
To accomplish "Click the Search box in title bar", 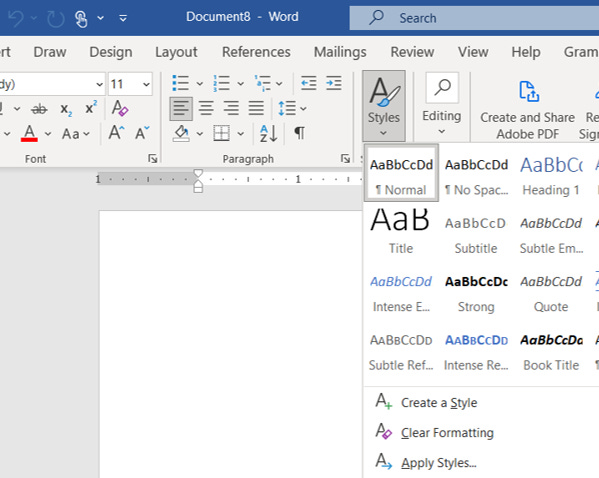I will coord(474,18).
